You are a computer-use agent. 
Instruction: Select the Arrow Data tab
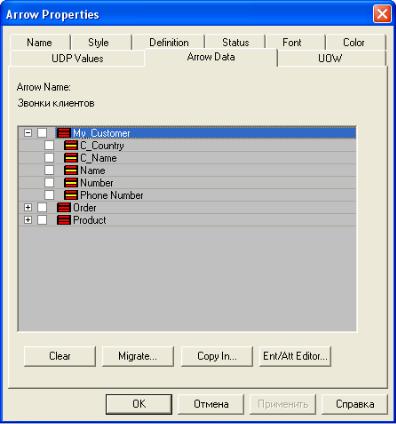pyautogui.click(x=211, y=57)
